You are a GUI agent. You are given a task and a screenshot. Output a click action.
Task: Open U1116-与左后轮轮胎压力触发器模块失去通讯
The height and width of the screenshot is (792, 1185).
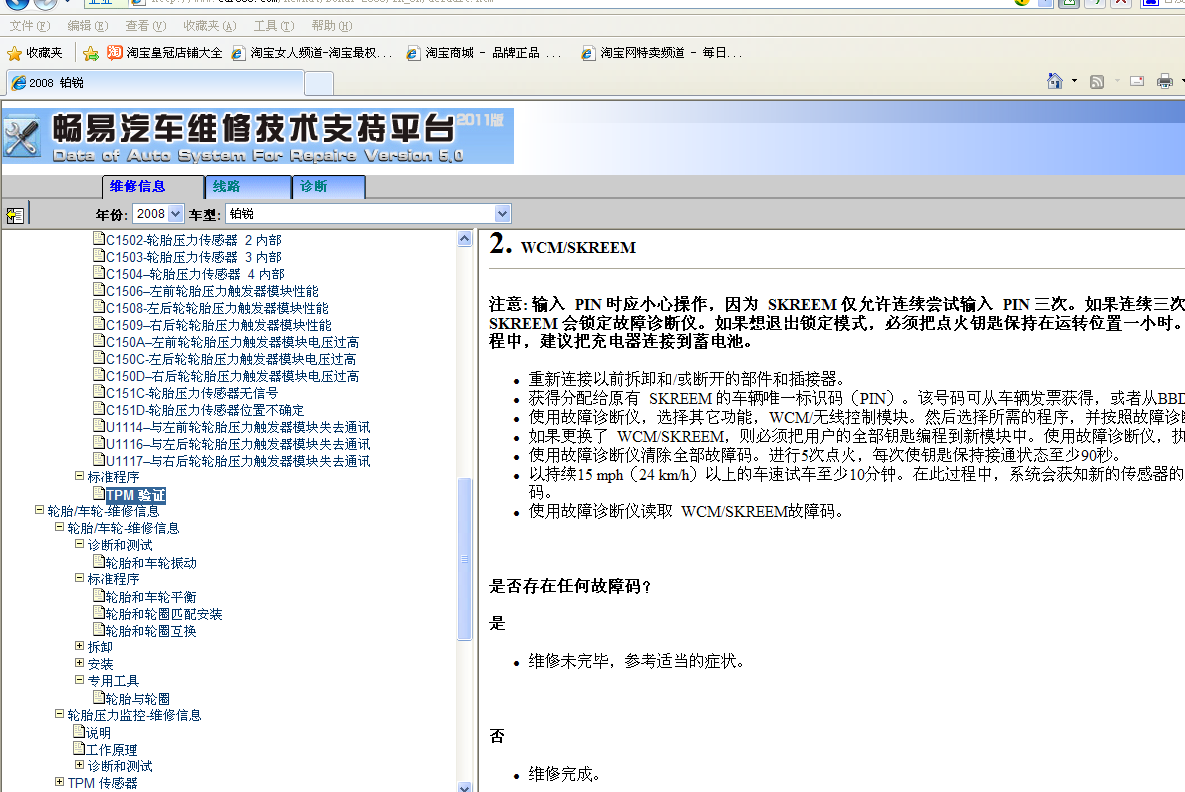click(x=231, y=444)
